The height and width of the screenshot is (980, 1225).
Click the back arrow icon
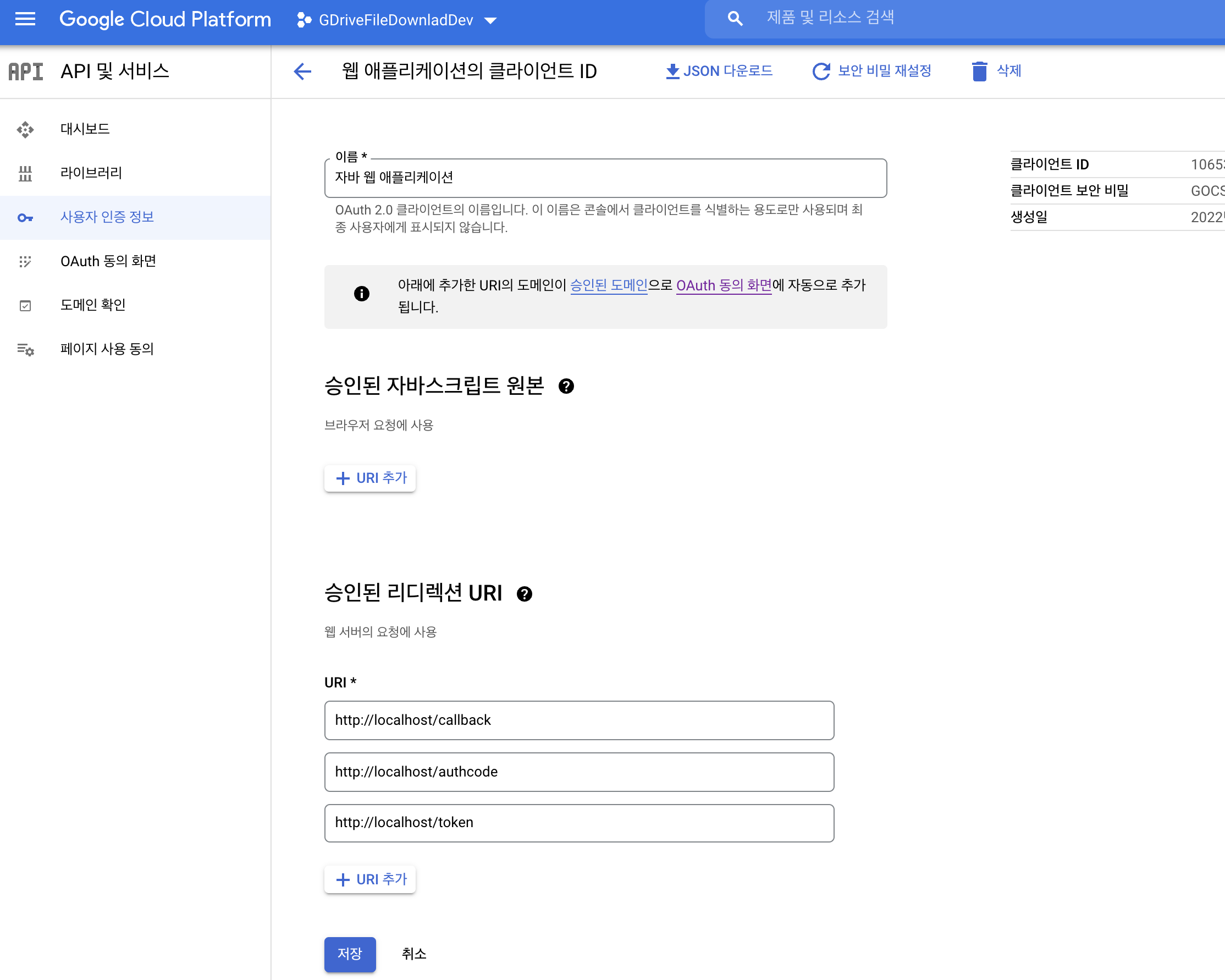click(x=302, y=71)
